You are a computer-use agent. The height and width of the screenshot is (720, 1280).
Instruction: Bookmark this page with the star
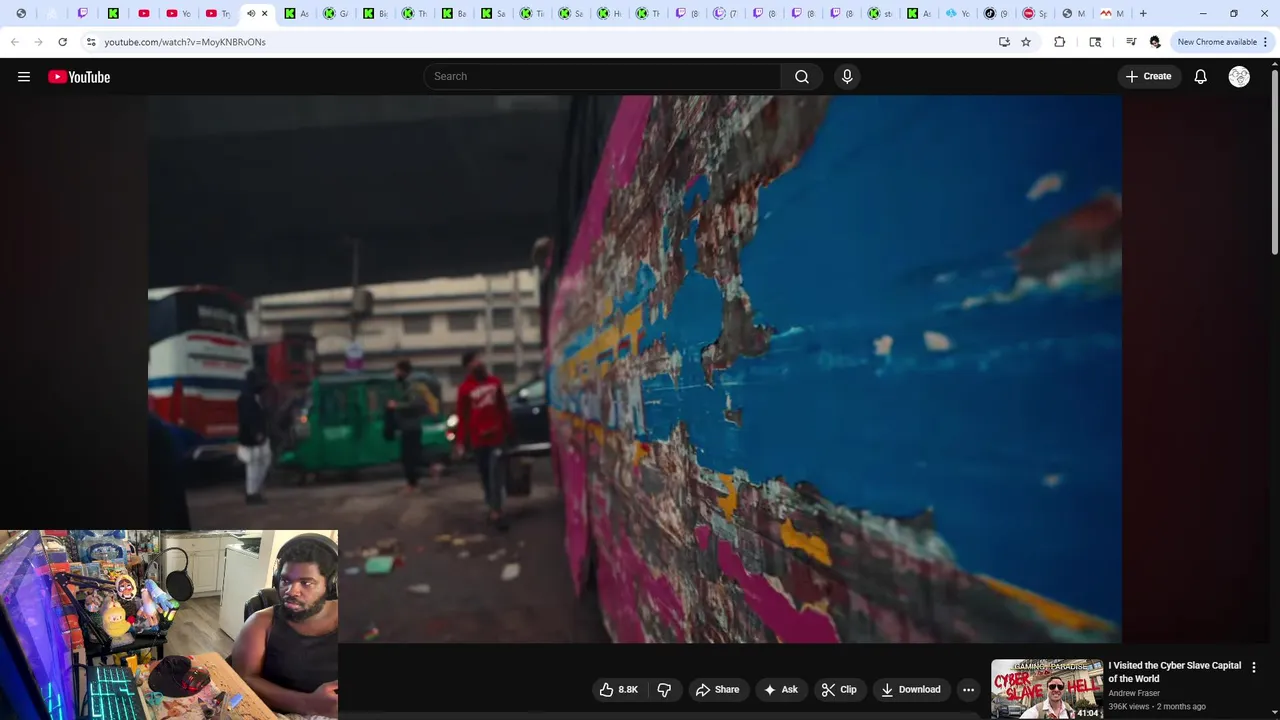1026,42
